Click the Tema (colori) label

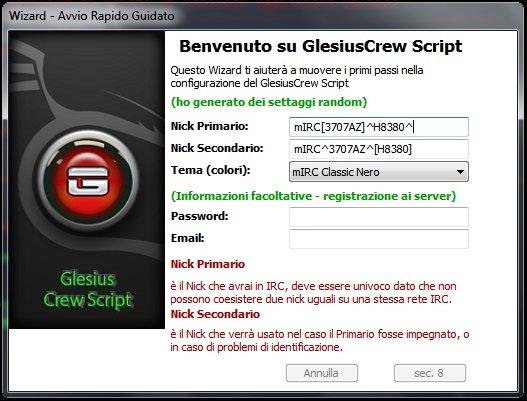coord(210,170)
